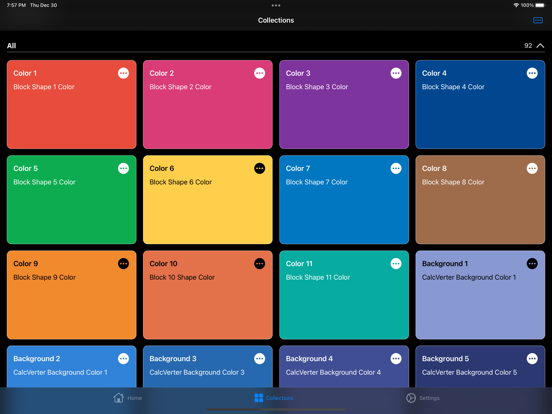Viewport: 552px width, 414px height.
Task: Open the Background 4 swatch
Action: click(344, 366)
